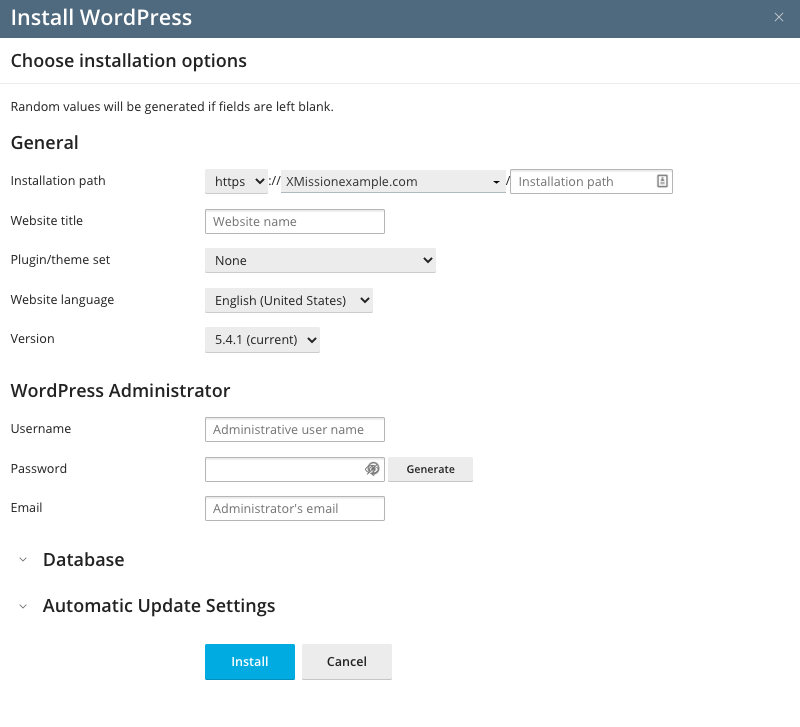Open the Plugin/theme set dropdown
Viewport: 800px width, 727px height.
point(320,260)
